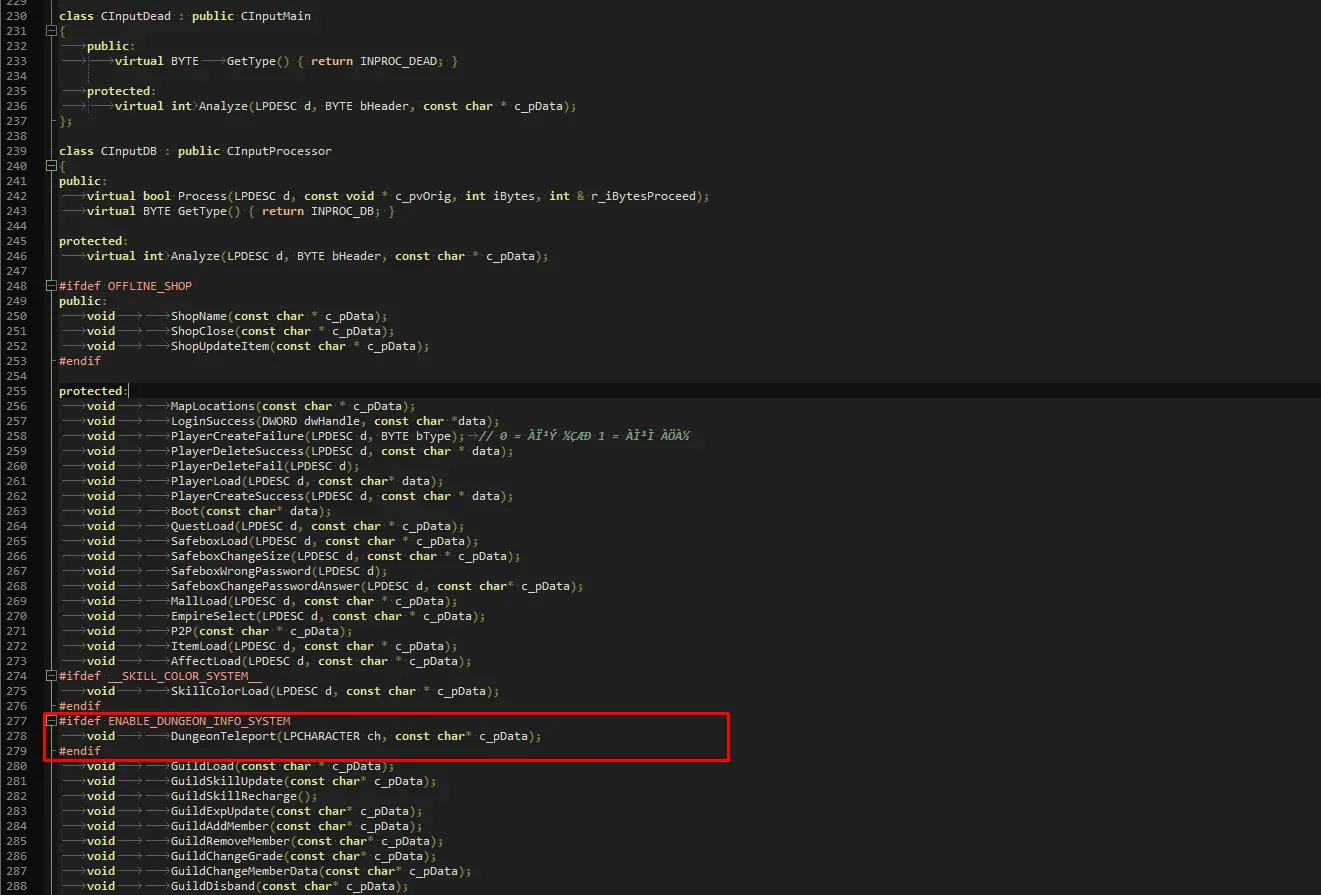Collapse the ENABLE_DUNGEON_INFO_SYSTEM ifdef block
Viewport: 1321px width, 895px height.
[x=50, y=721]
